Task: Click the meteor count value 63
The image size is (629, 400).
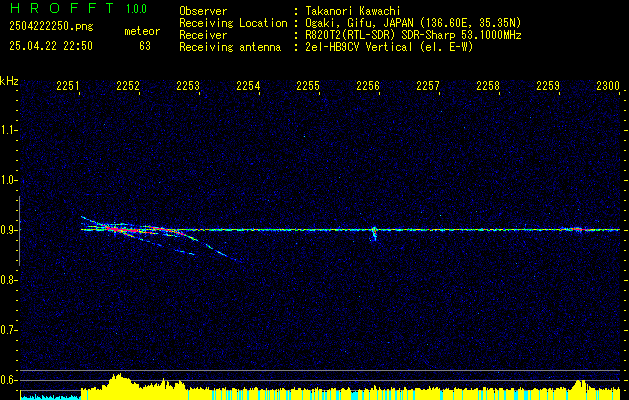Action: coord(145,46)
